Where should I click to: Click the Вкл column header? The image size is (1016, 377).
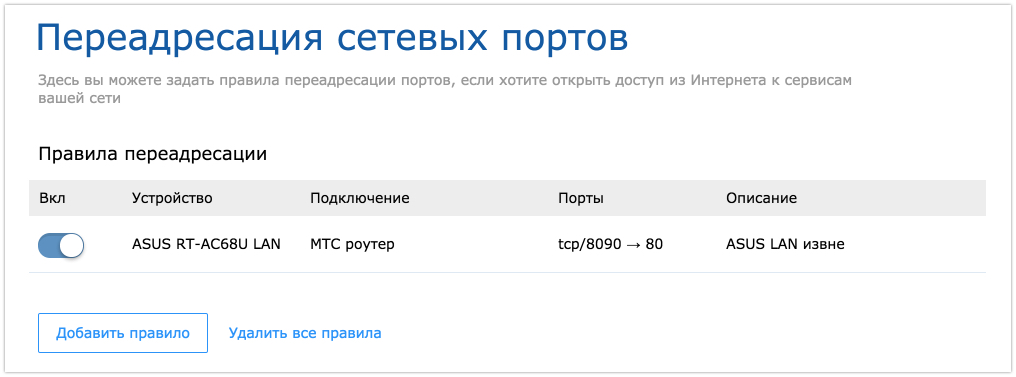(x=52, y=198)
